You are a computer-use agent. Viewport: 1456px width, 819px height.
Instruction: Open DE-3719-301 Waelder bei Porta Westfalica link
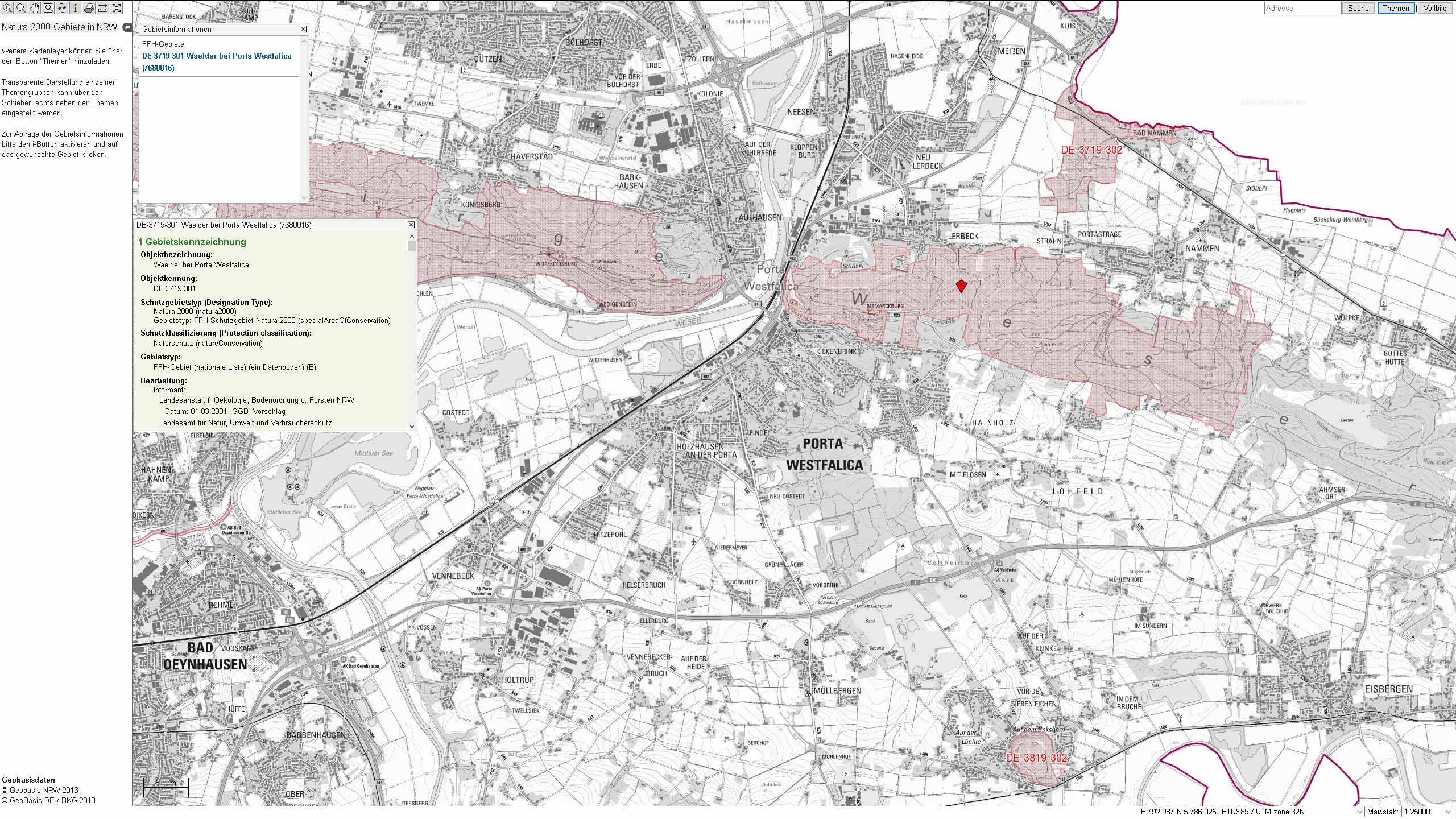217,62
